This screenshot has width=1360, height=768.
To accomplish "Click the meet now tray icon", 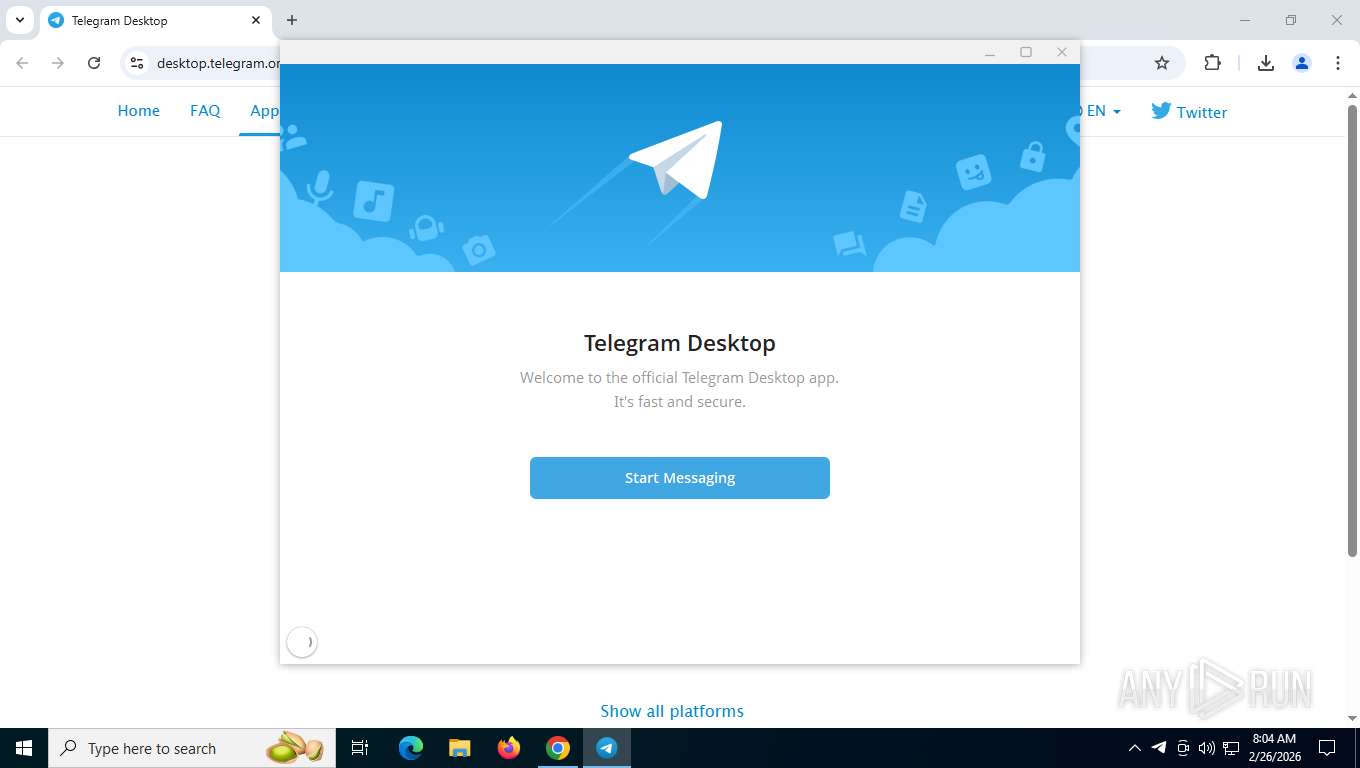I will (1183, 748).
